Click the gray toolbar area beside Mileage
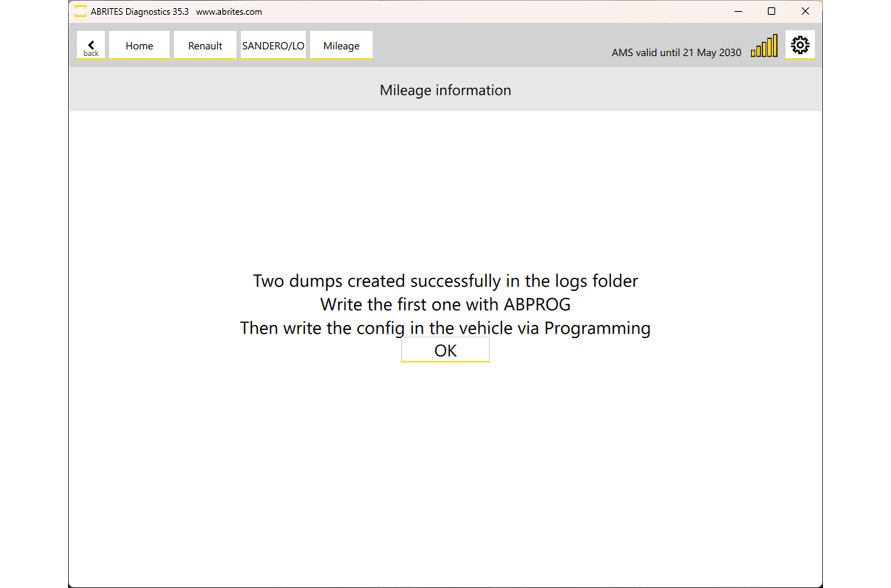891x588 pixels. pyautogui.click(x=490, y=45)
